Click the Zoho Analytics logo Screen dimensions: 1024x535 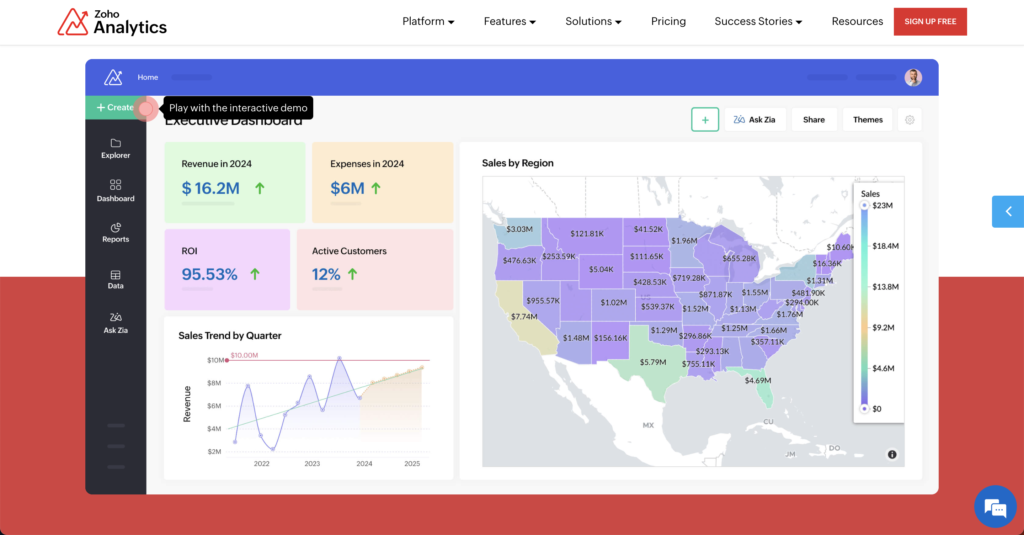coord(112,22)
